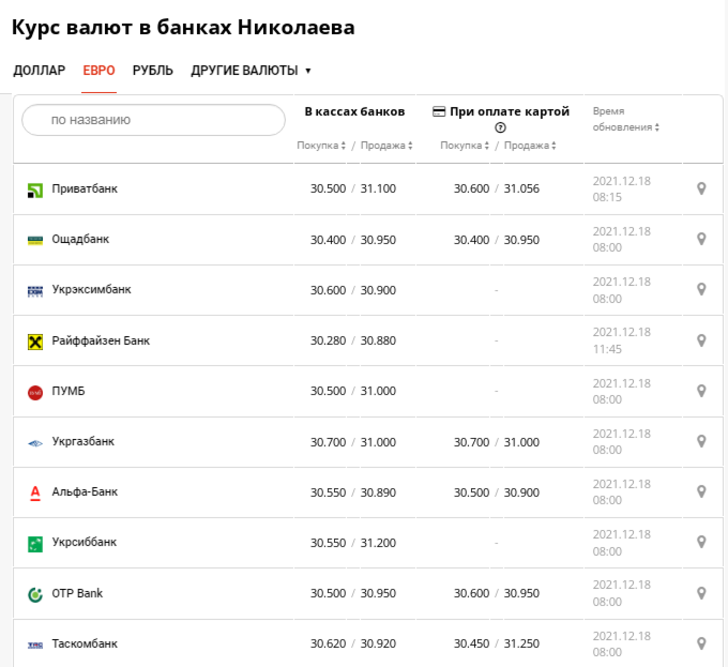728x667 pixels.
Task: Show Укрэксимбанк branches via map pin
Action: click(x=702, y=290)
